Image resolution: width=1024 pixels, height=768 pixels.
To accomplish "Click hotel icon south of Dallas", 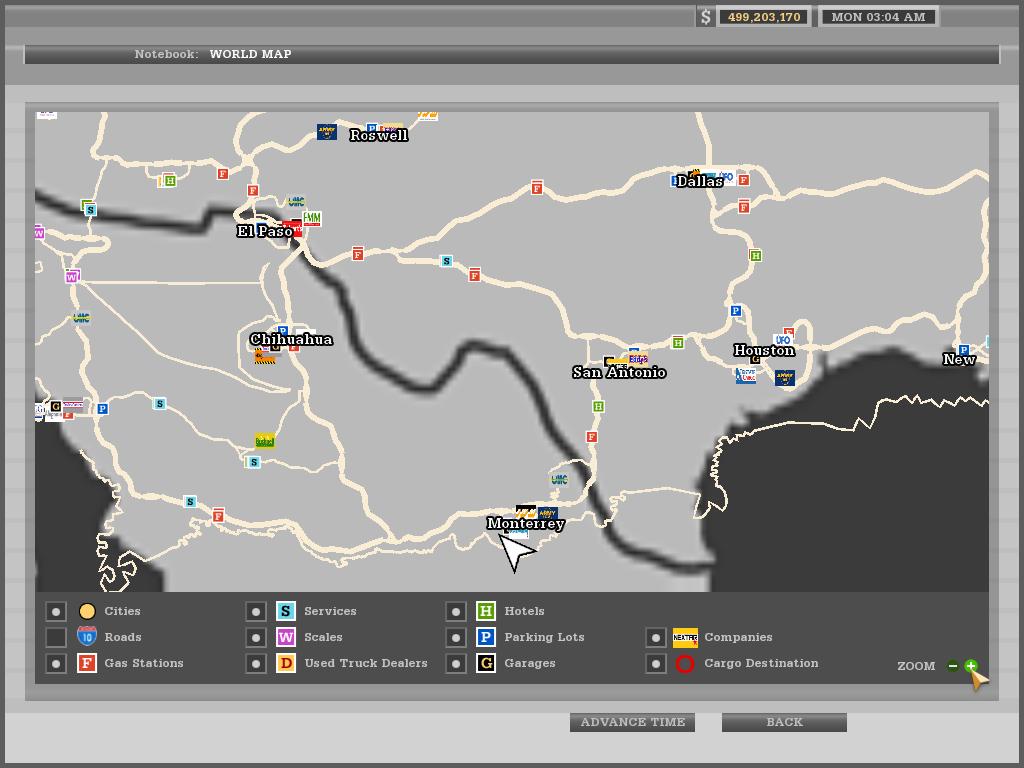I will [x=755, y=256].
